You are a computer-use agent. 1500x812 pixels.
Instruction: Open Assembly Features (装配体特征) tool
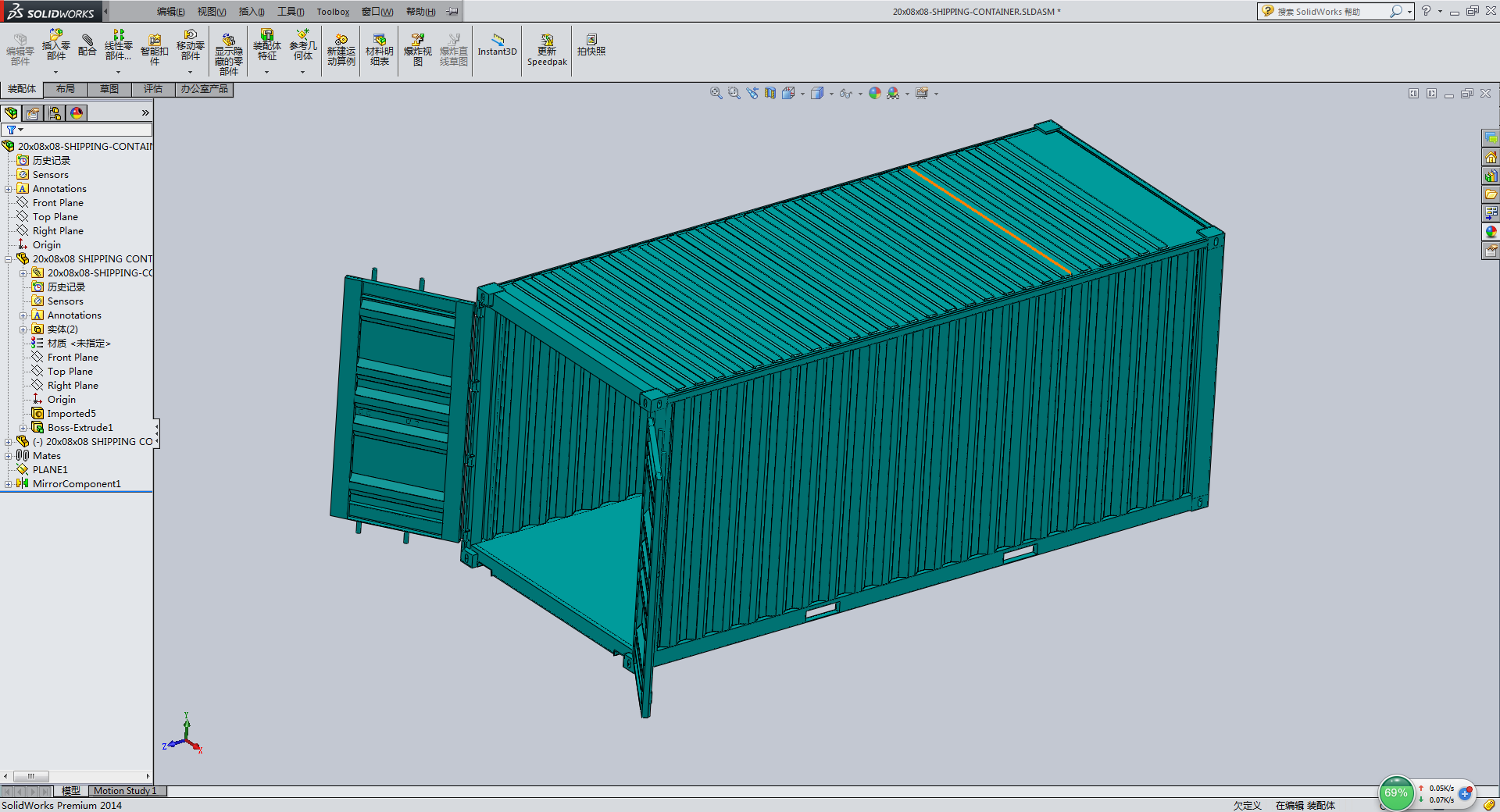point(267,45)
